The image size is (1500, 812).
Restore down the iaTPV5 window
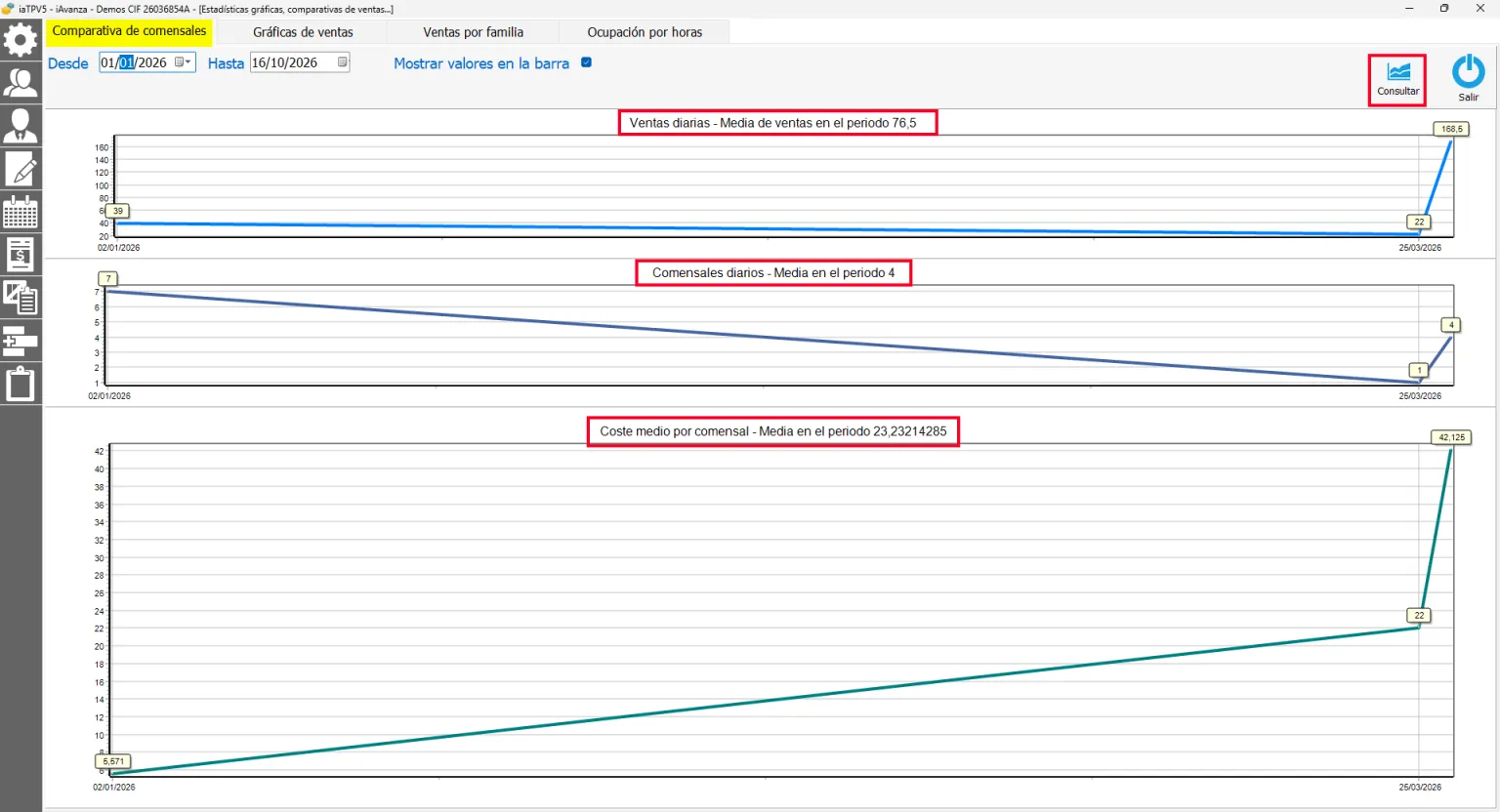point(1444,9)
